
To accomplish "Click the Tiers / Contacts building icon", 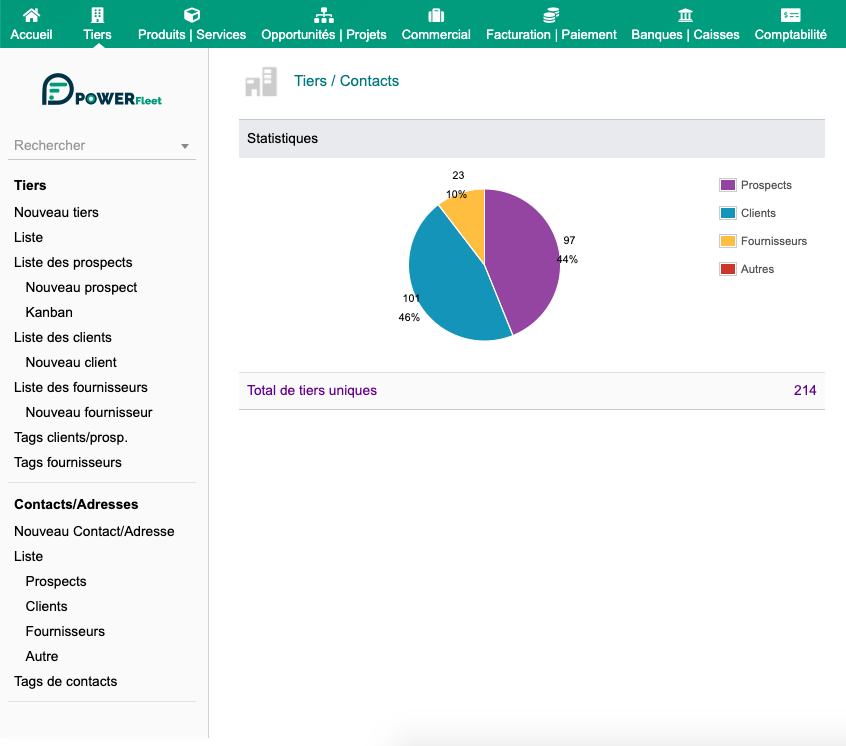I will pyautogui.click(x=261, y=81).
